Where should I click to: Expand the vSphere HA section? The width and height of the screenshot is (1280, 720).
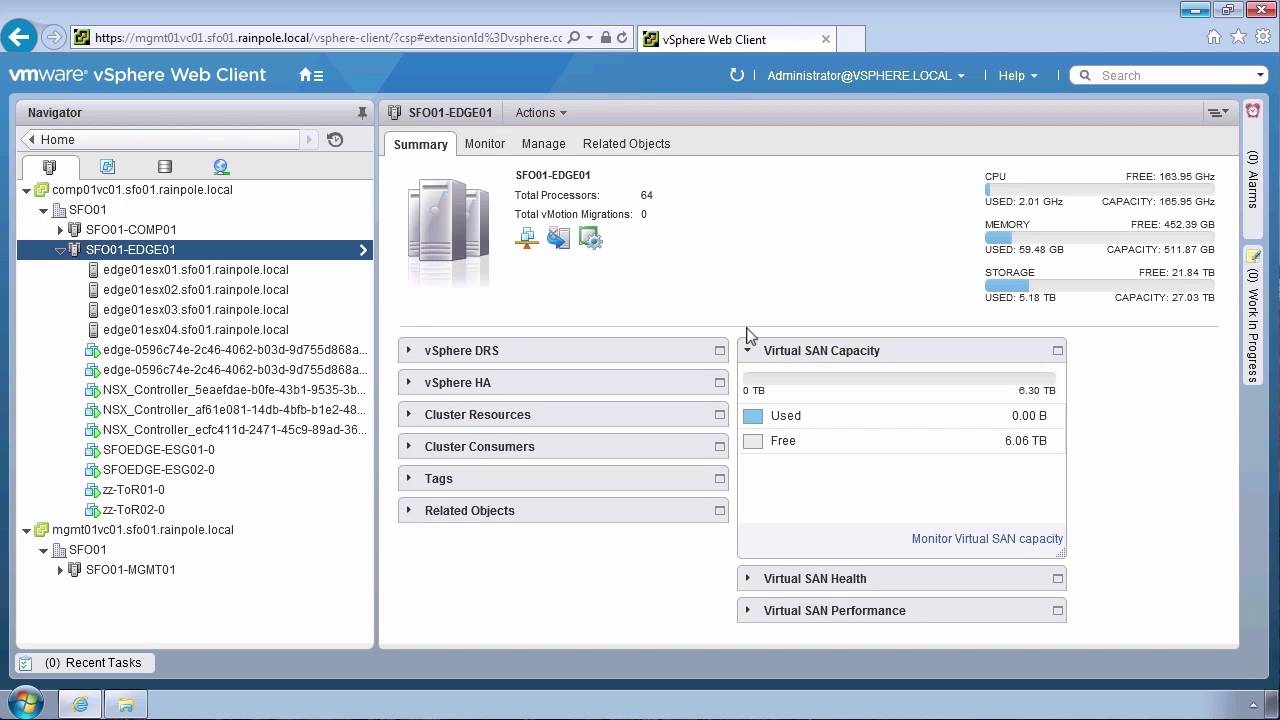(409, 382)
